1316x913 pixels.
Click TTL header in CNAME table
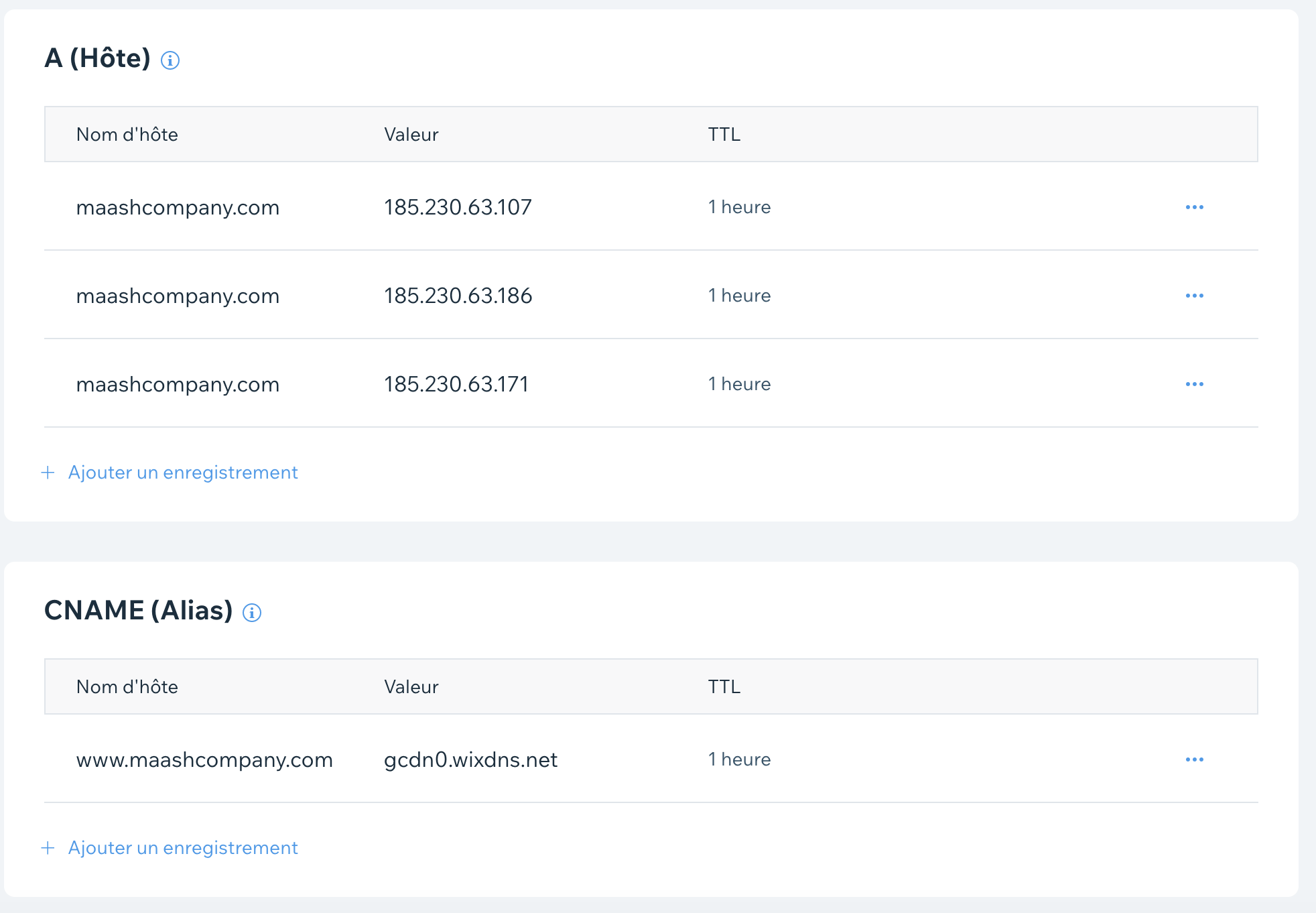(724, 686)
